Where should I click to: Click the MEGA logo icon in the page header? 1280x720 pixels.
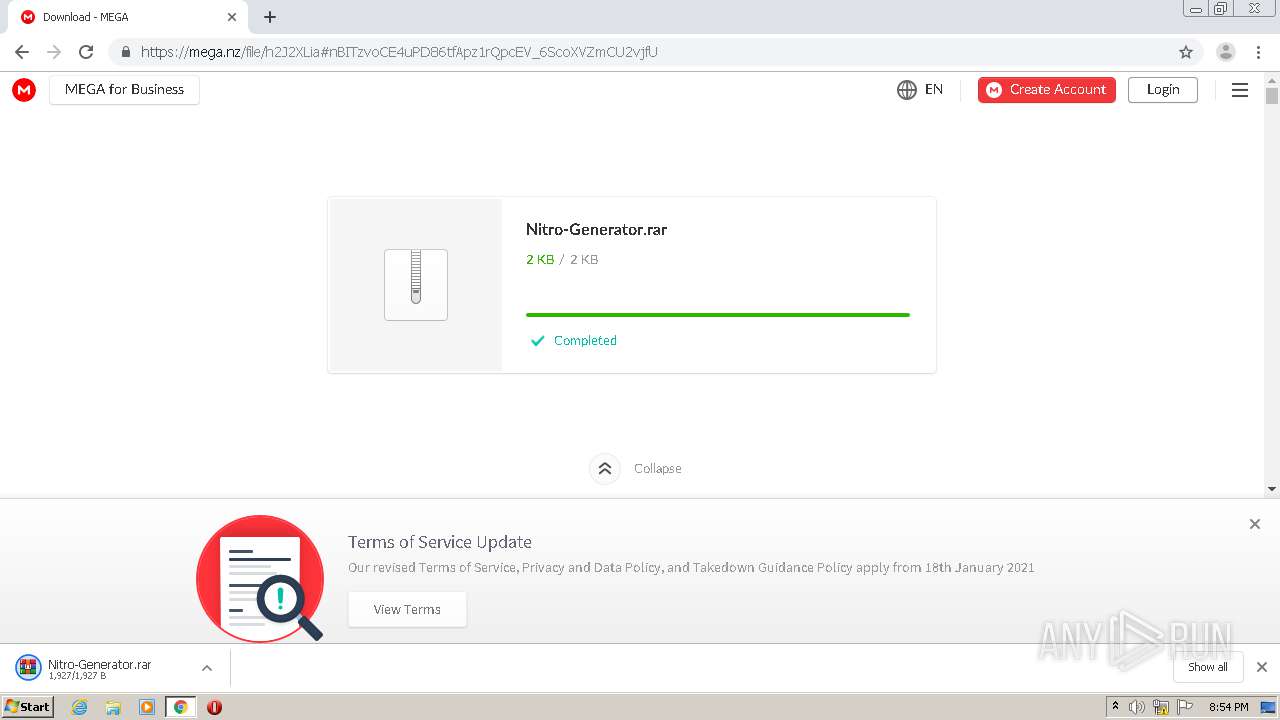pyautogui.click(x=24, y=90)
